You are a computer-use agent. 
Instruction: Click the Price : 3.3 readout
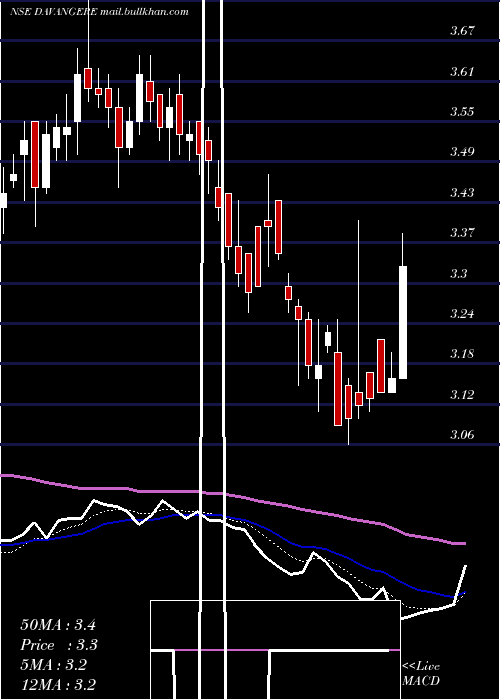59,645
